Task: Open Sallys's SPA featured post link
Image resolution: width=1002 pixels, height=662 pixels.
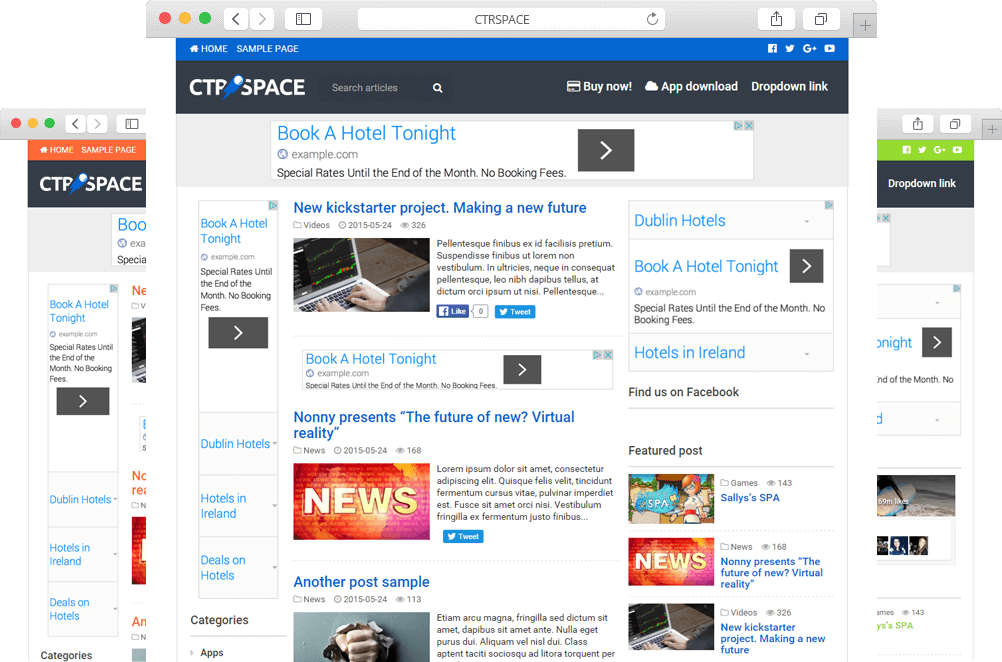Action: 750,498
